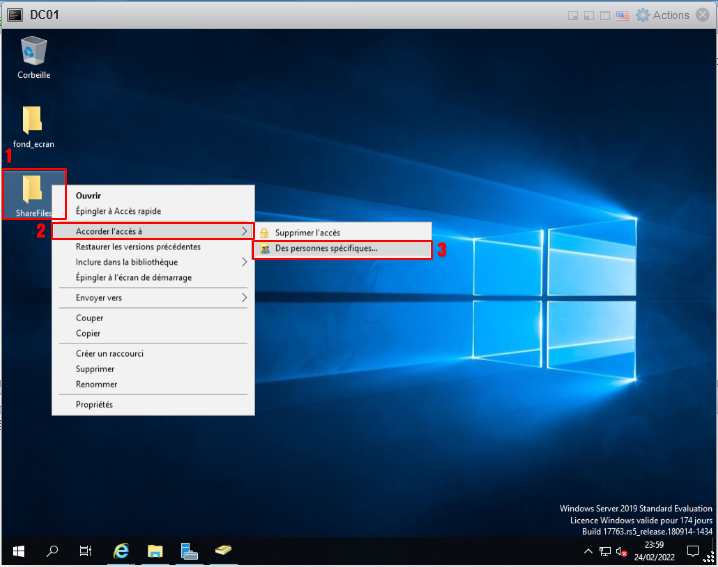The image size is (718, 567).
Task: Open the notification center icon
Action: click(x=693, y=551)
